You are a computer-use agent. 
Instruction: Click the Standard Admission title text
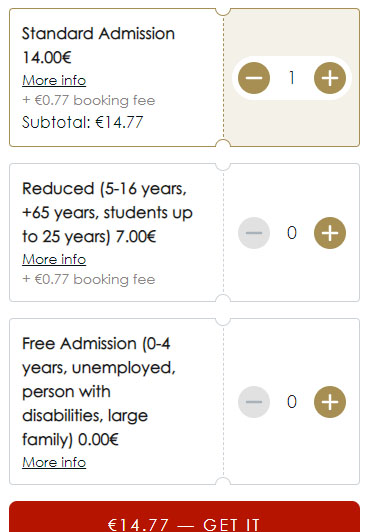(98, 34)
